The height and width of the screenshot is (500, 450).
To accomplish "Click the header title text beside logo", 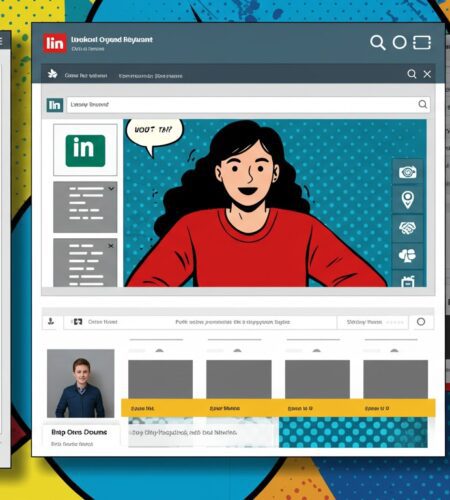I will (112, 40).
